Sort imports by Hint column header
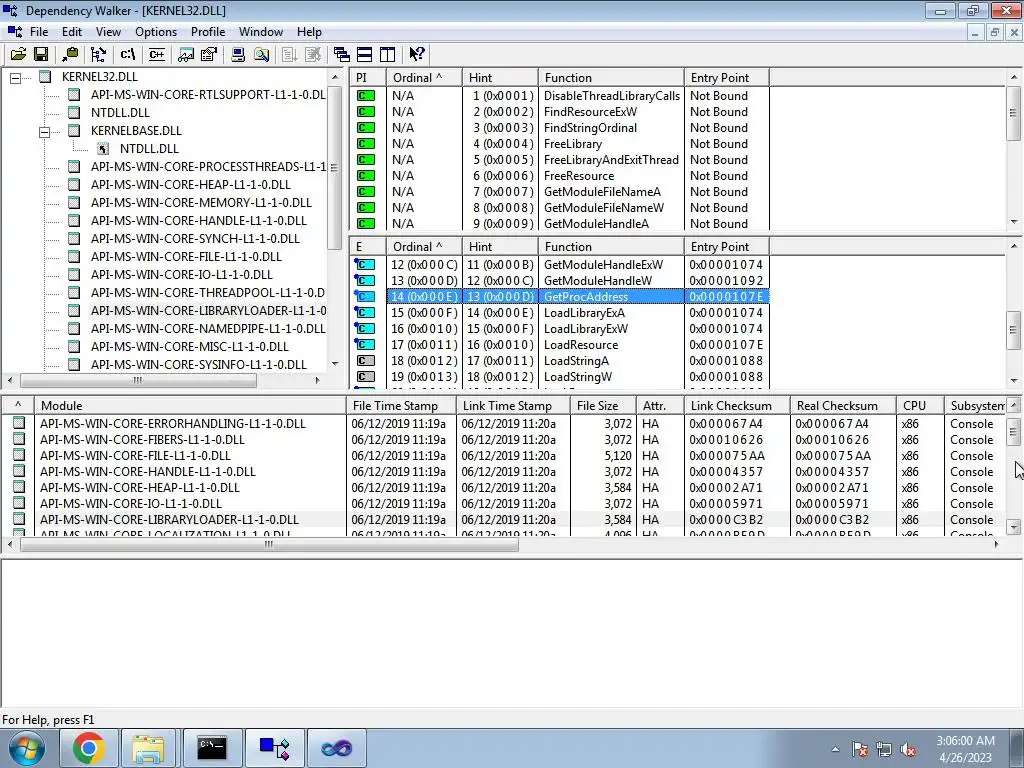The image size is (1024, 768). 500,77
